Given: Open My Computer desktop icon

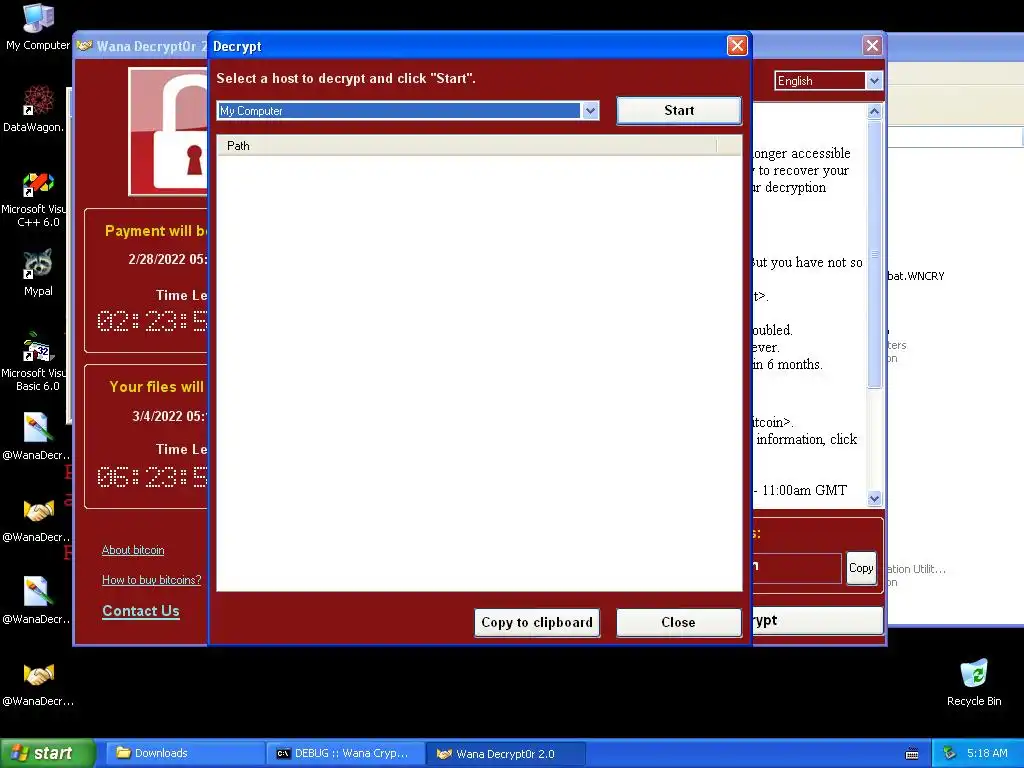Looking at the screenshot, I should [x=38, y=27].
